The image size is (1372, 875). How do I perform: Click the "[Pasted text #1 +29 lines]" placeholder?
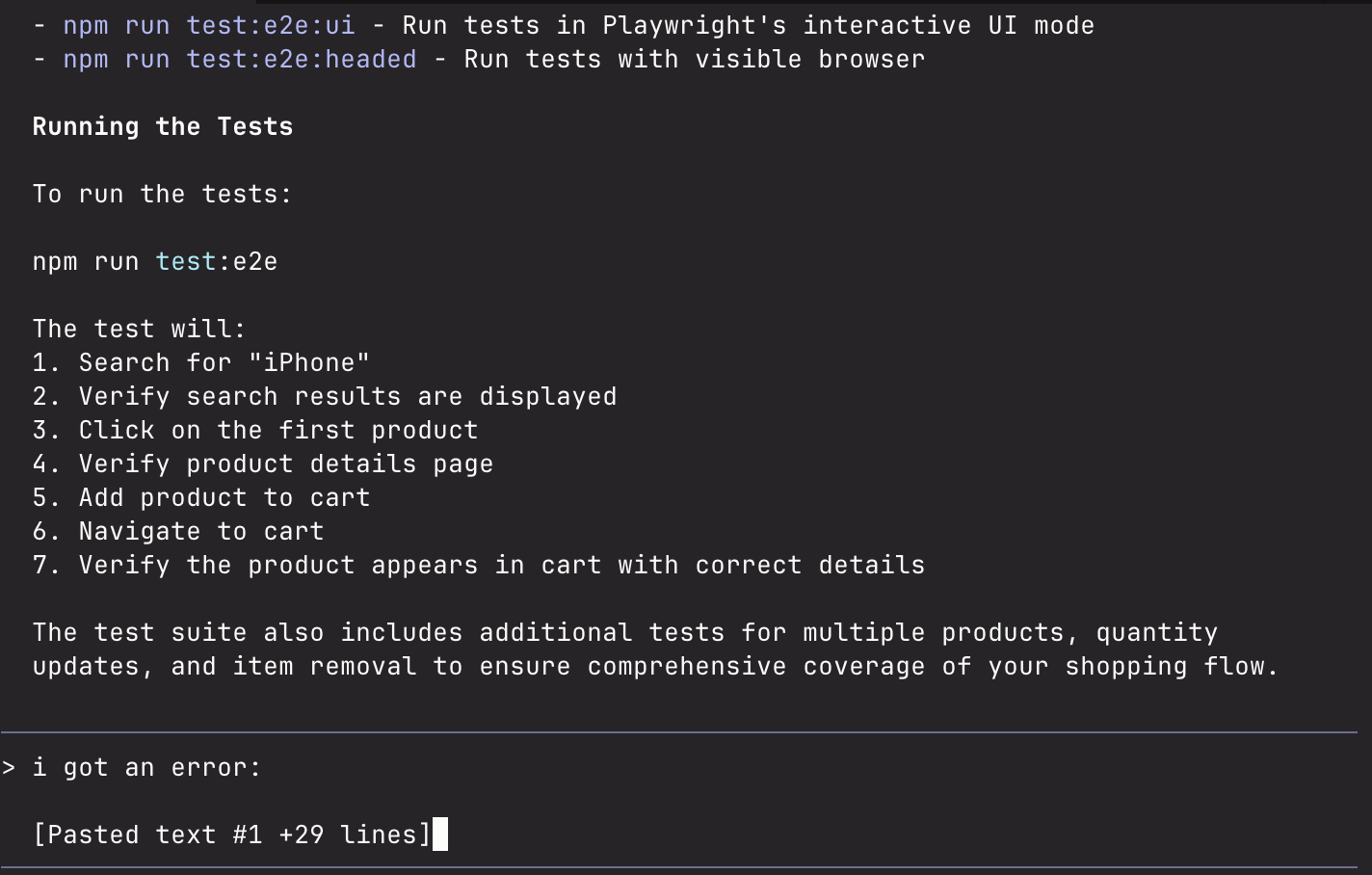[231, 835]
